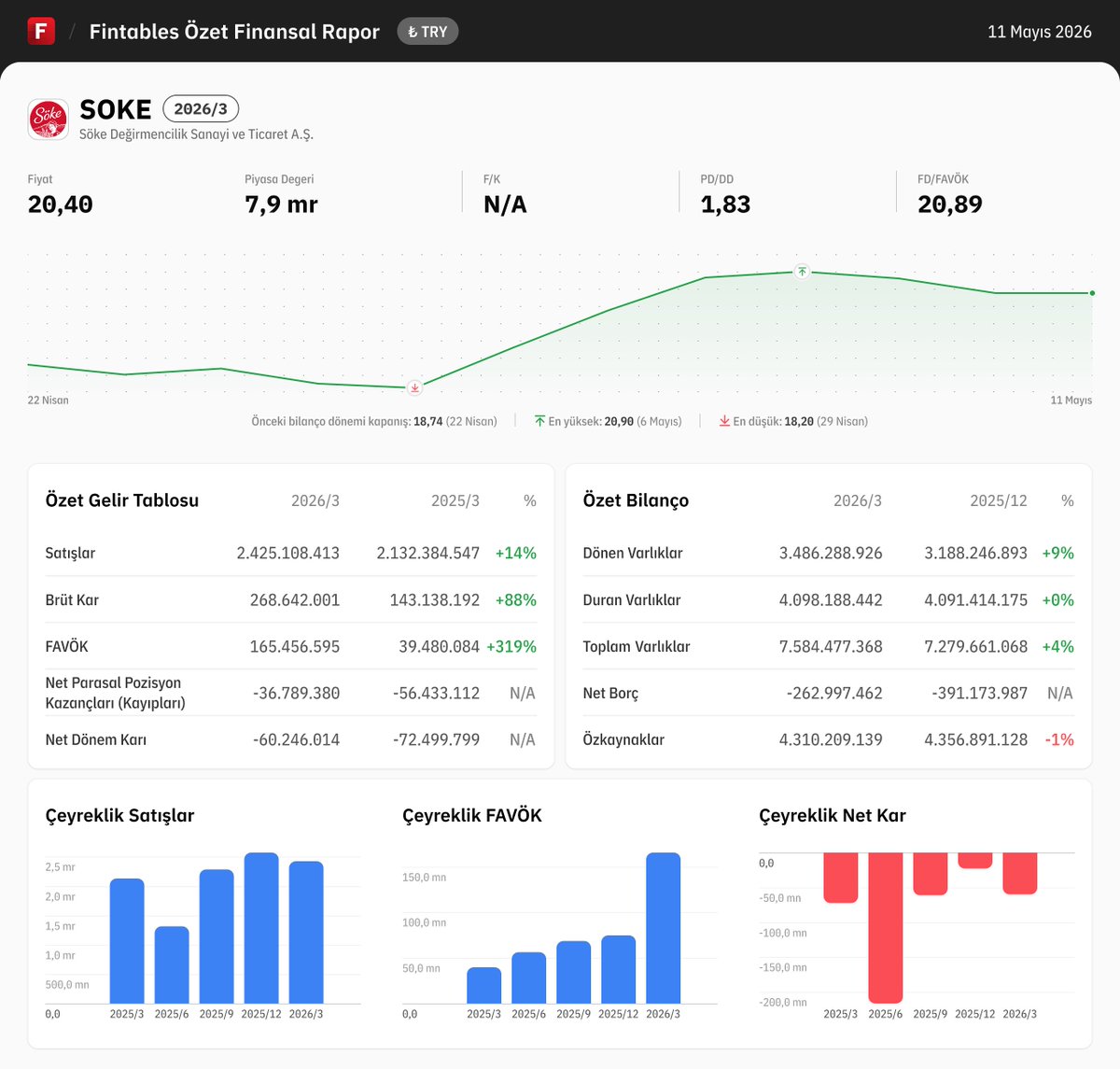1120x1069 pixels.
Task: Click the PD/DD value 1,83
Action: pos(725,204)
